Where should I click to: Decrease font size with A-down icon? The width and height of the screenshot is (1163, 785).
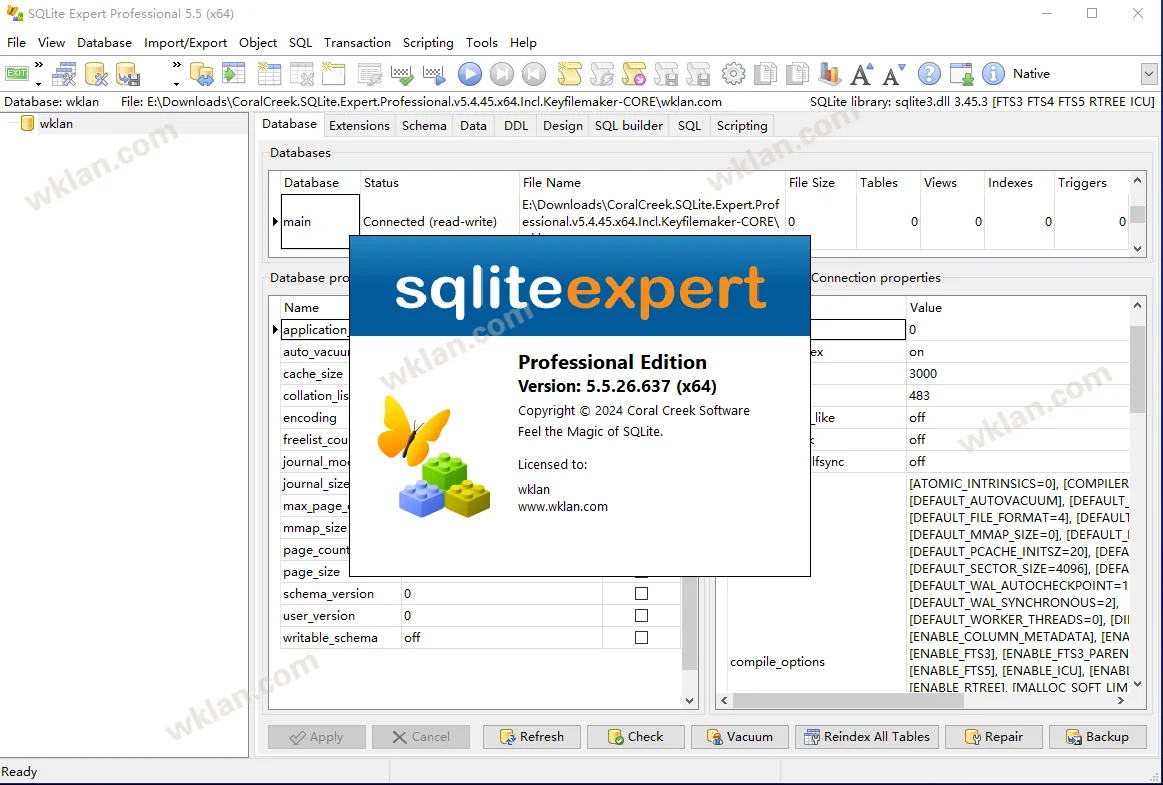tap(894, 73)
